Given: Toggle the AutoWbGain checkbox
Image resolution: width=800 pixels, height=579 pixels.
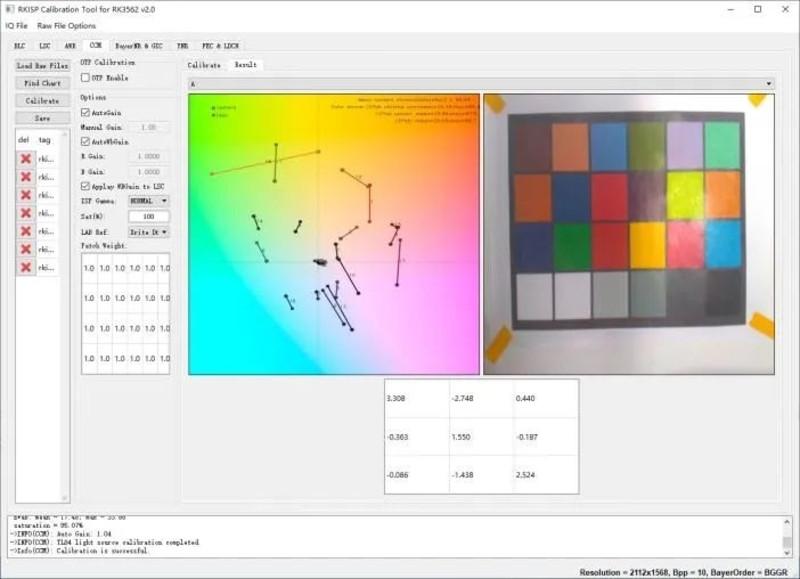Looking at the screenshot, I should 85,141.
